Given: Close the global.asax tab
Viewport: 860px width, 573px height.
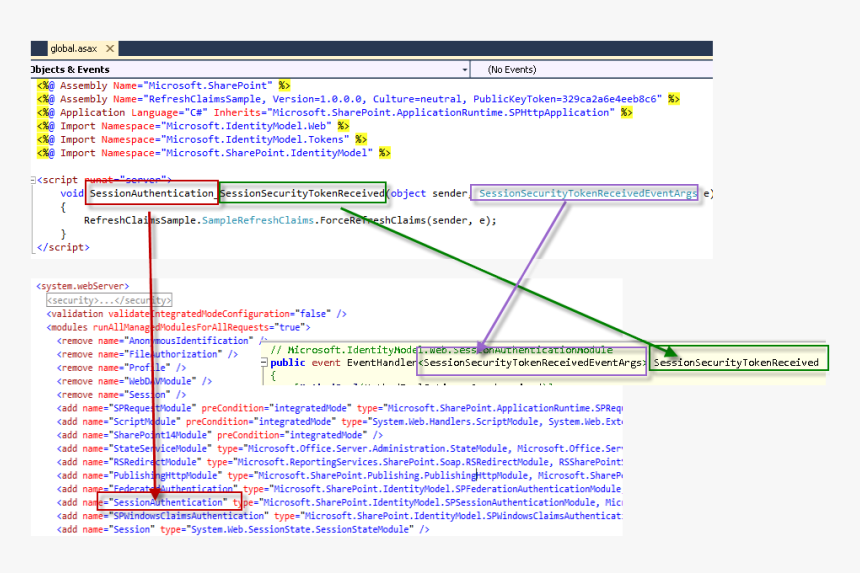Looking at the screenshot, I should pos(109,48).
